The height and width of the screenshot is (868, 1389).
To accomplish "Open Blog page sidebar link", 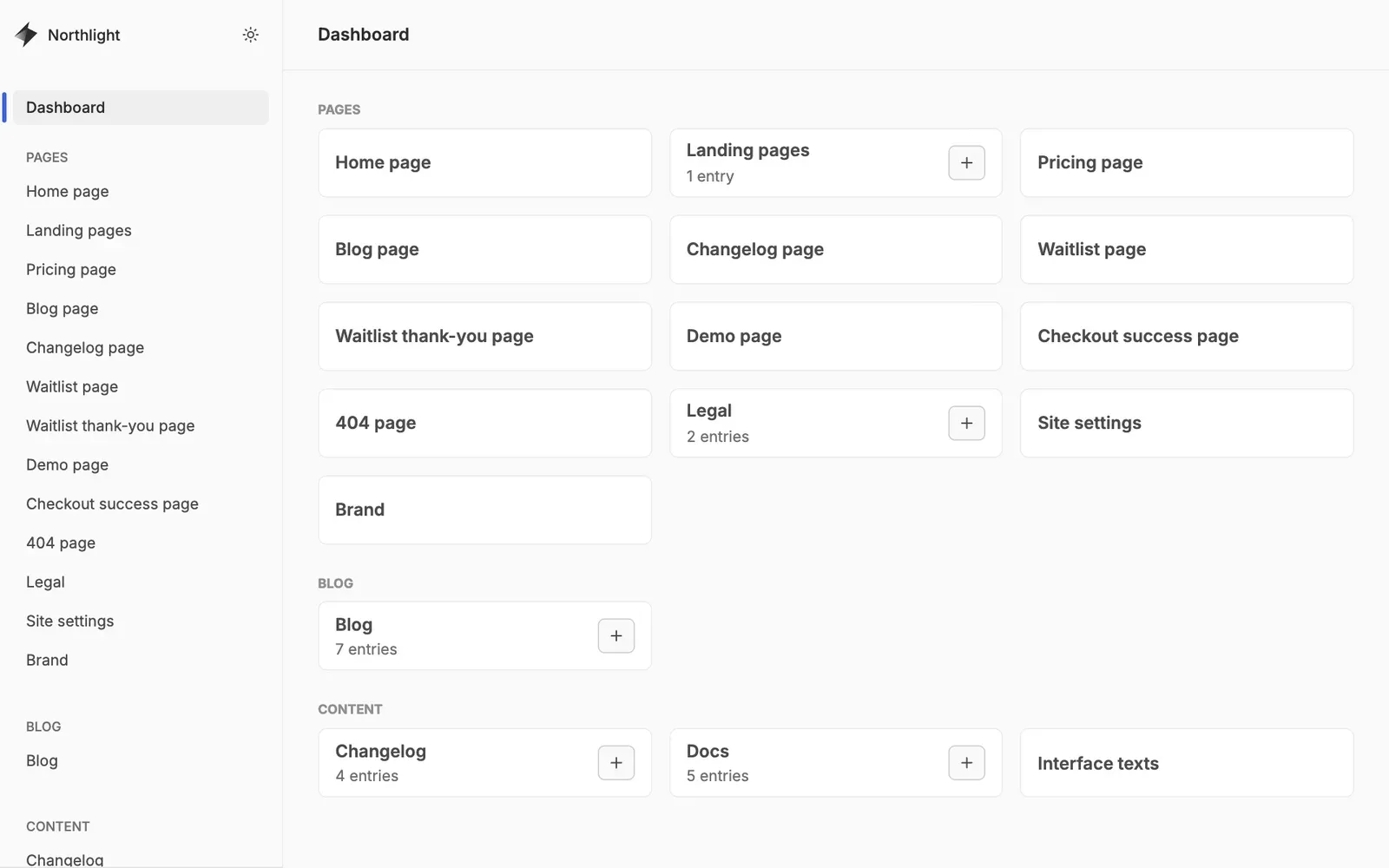I will coord(63,309).
